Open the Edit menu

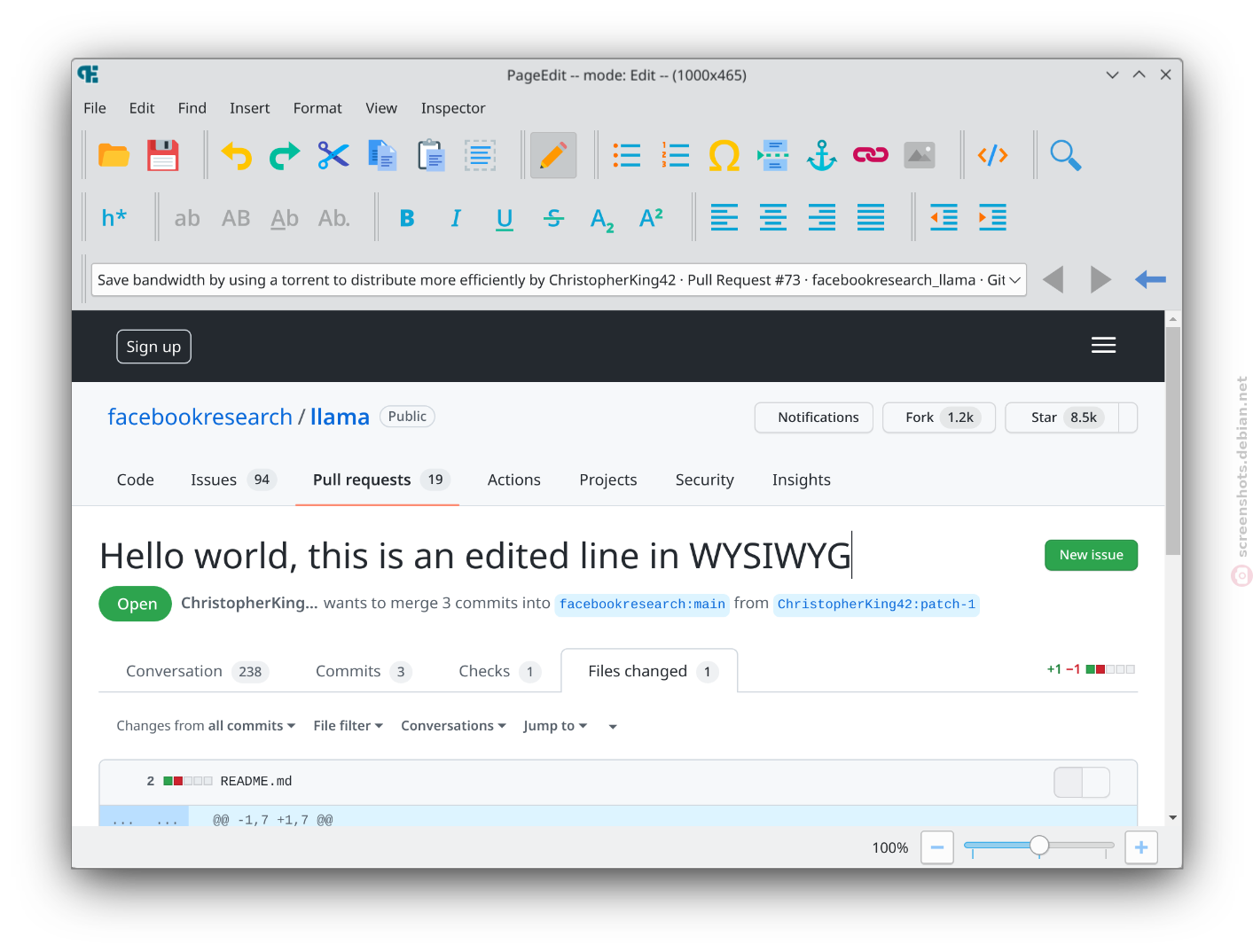[x=142, y=108]
